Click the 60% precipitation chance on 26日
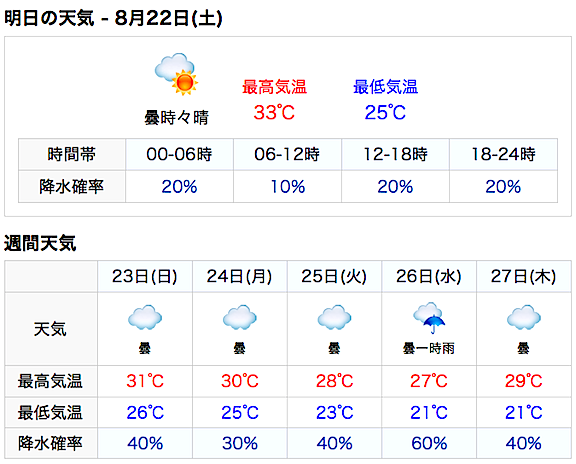Viewport: 576px width, 464px height. pos(429,443)
